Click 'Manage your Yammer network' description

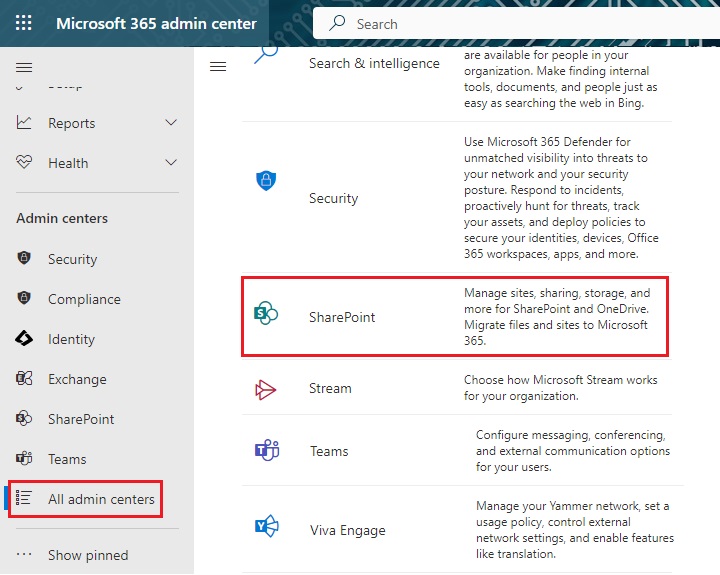point(575,530)
